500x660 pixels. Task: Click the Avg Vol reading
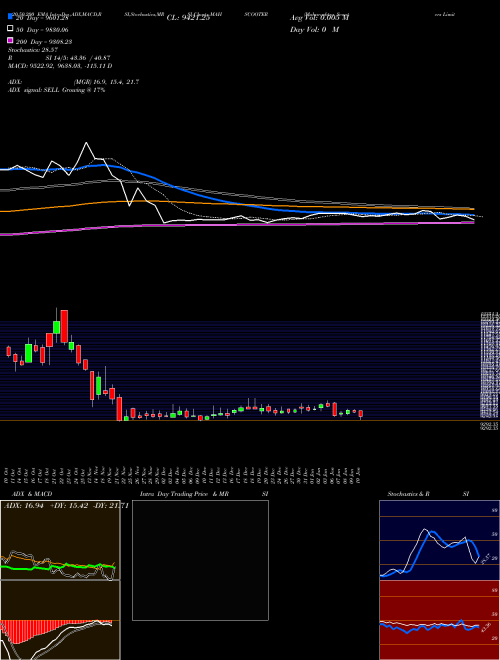319,18
